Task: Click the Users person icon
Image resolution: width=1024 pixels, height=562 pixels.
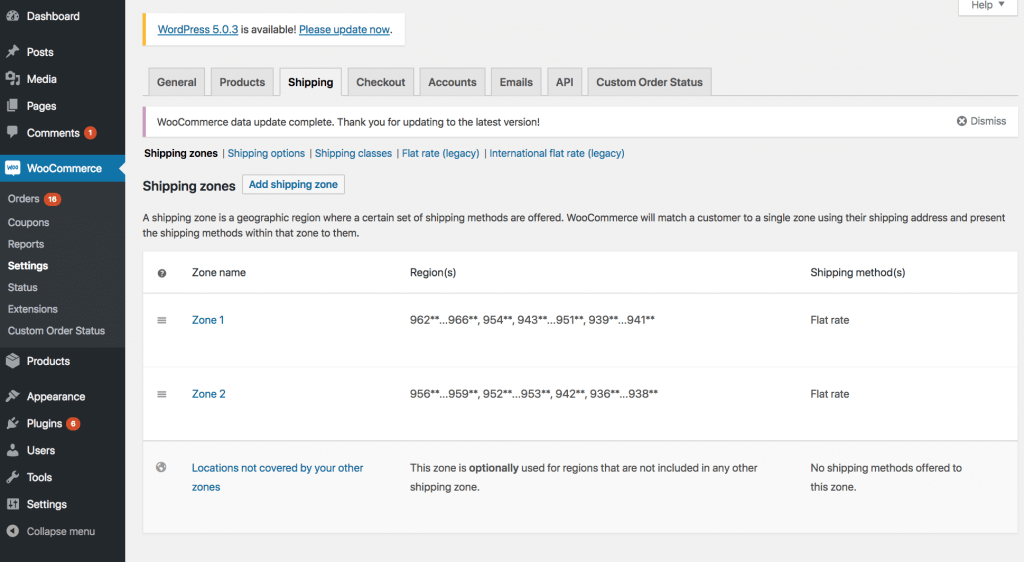Action: coord(12,450)
